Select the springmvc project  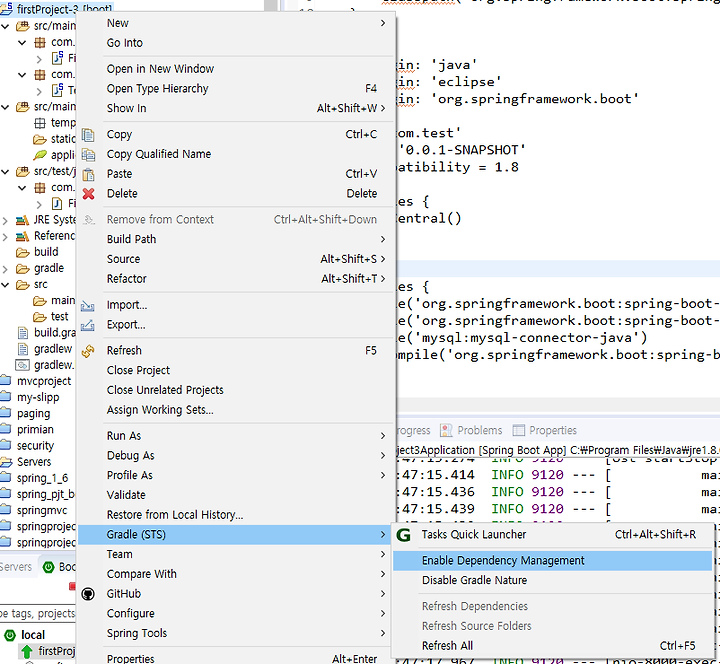(x=42, y=511)
